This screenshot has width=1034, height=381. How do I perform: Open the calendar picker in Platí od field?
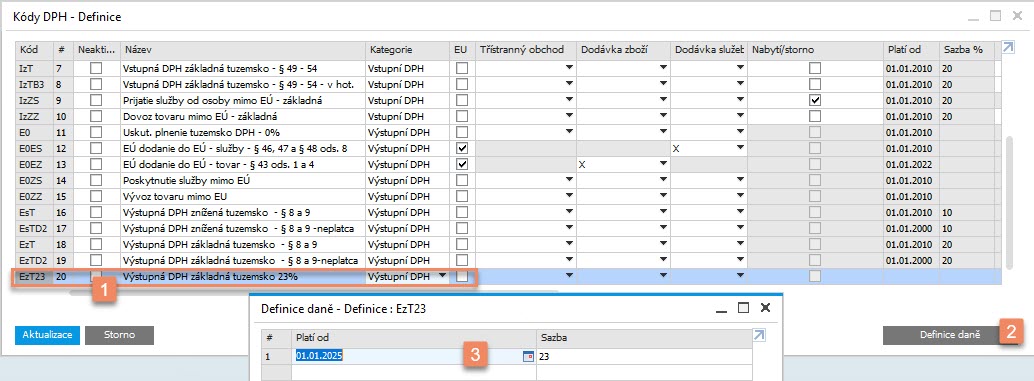pyautogui.click(x=527, y=357)
